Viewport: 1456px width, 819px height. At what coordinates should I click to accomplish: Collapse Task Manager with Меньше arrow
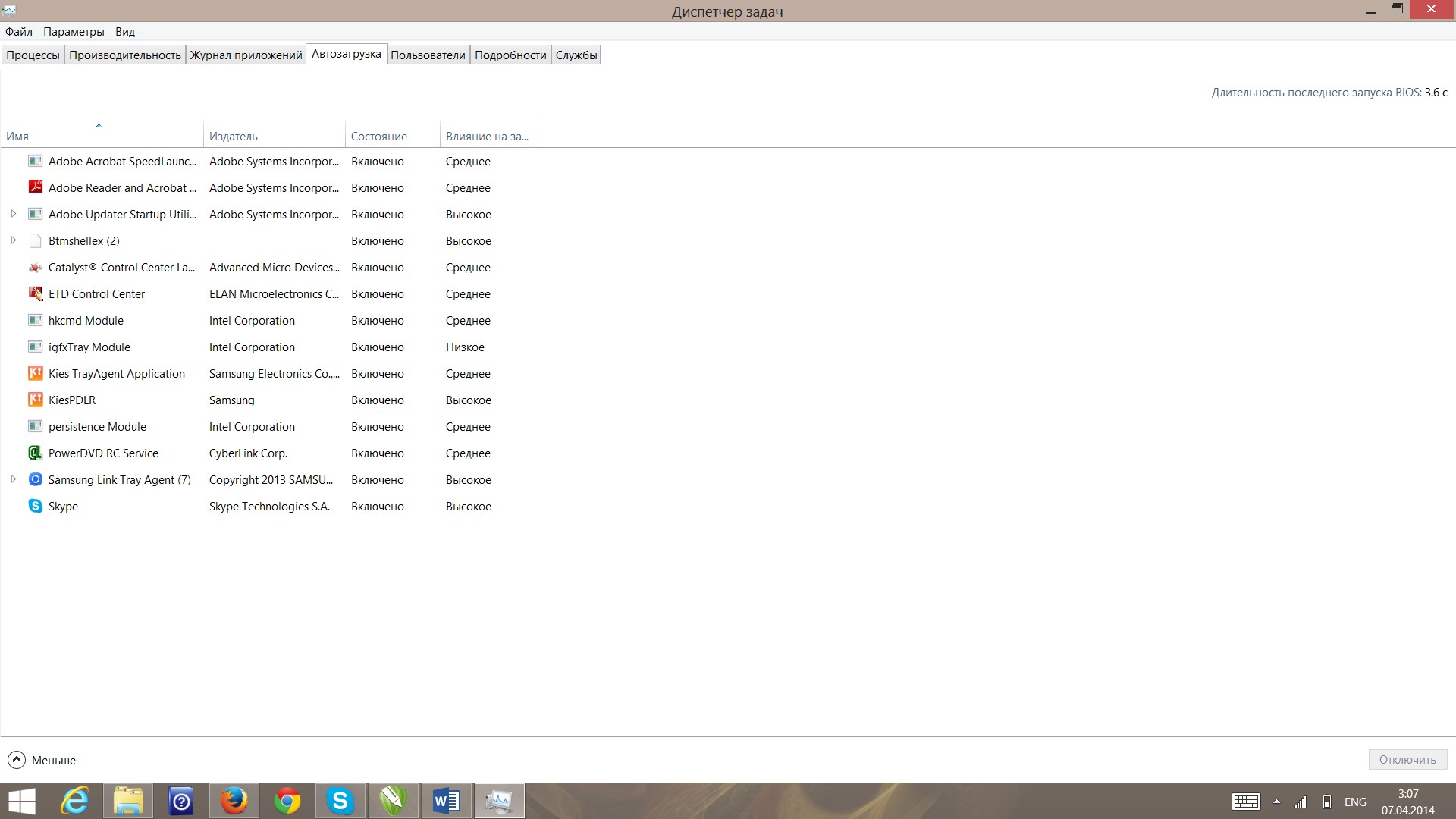tap(16, 760)
